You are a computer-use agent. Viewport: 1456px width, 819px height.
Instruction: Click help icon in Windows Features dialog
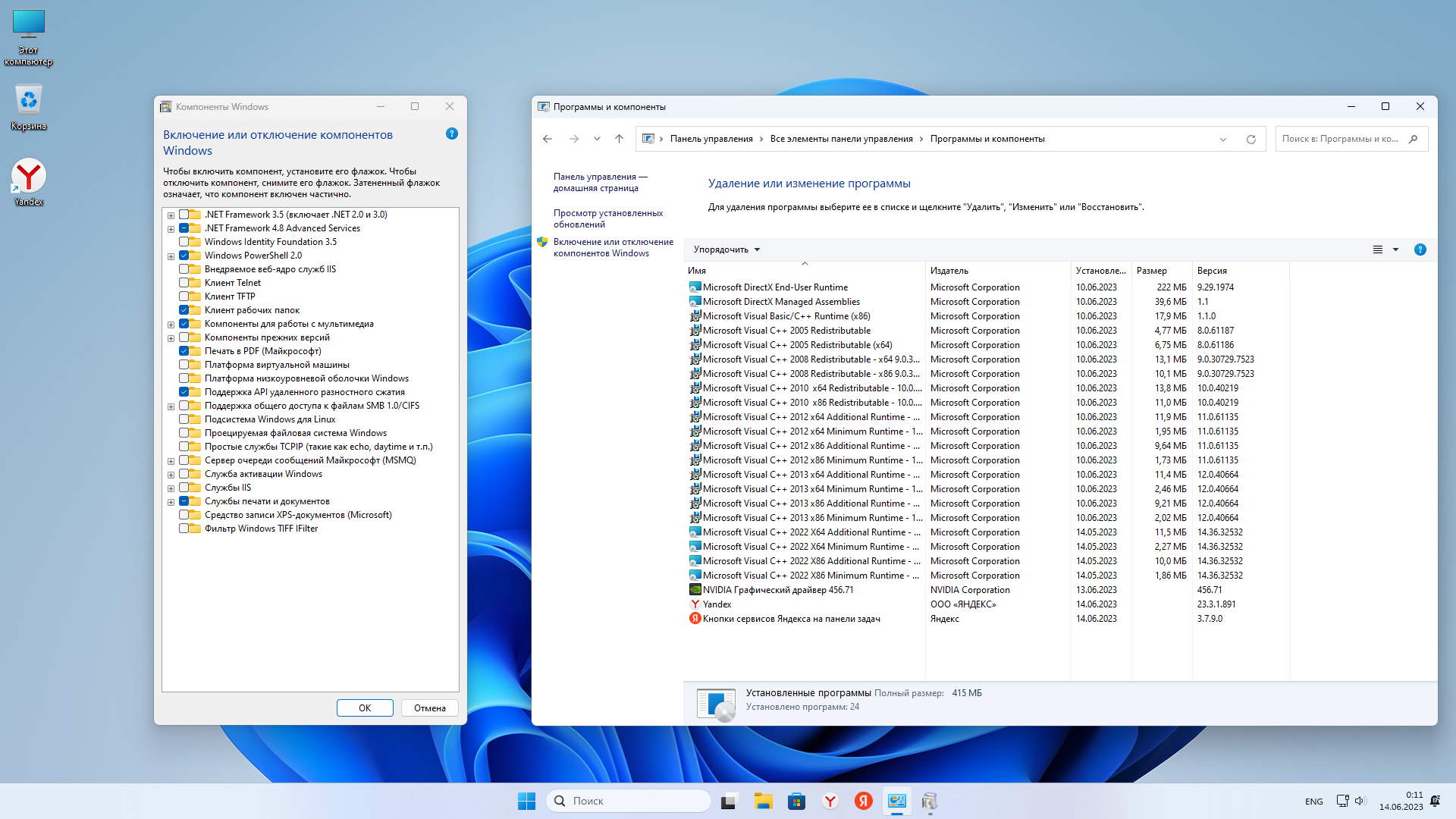pos(452,133)
